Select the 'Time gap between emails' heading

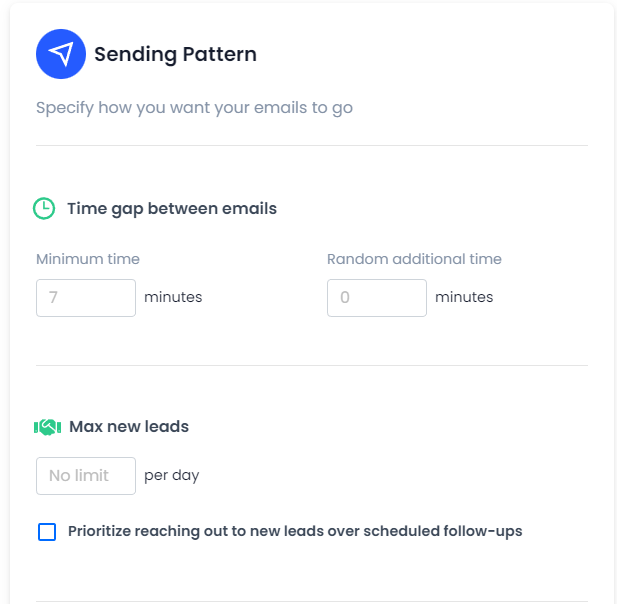click(x=172, y=209)
